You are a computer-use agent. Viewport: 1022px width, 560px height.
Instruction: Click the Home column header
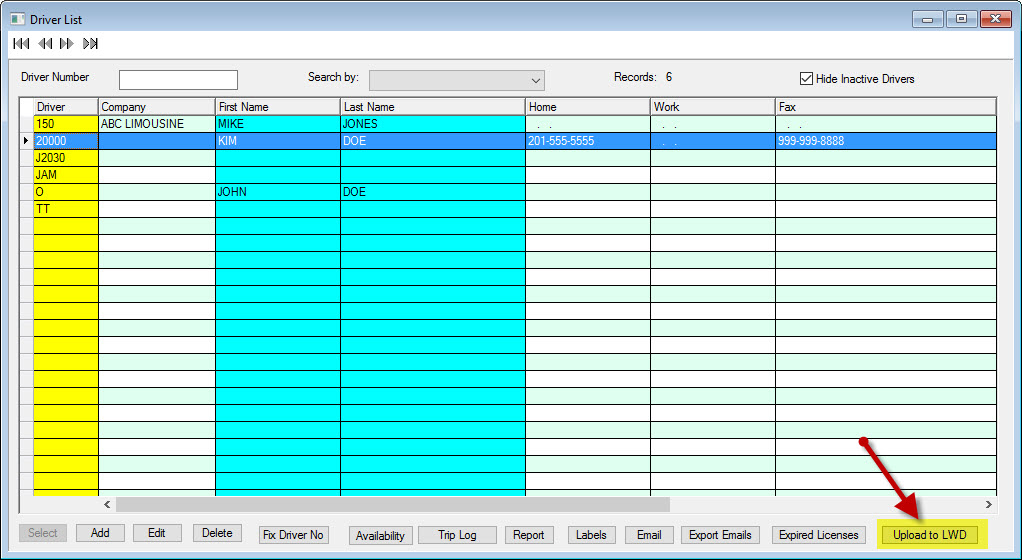tap(588, 107)
